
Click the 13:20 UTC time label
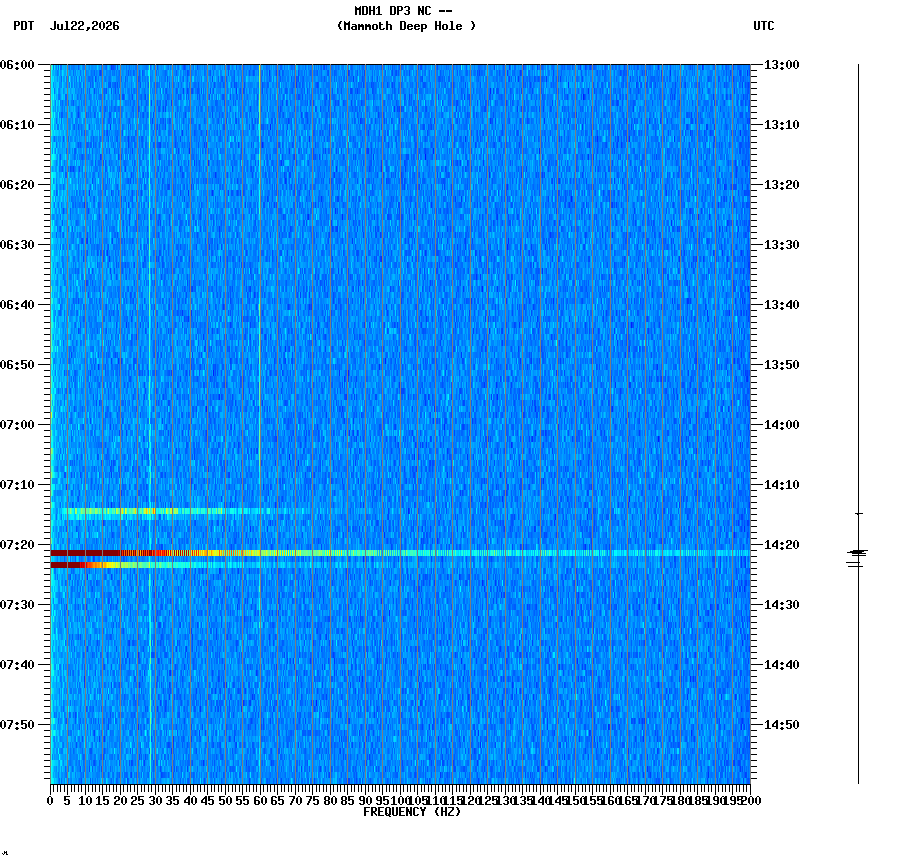coord(782,185)
